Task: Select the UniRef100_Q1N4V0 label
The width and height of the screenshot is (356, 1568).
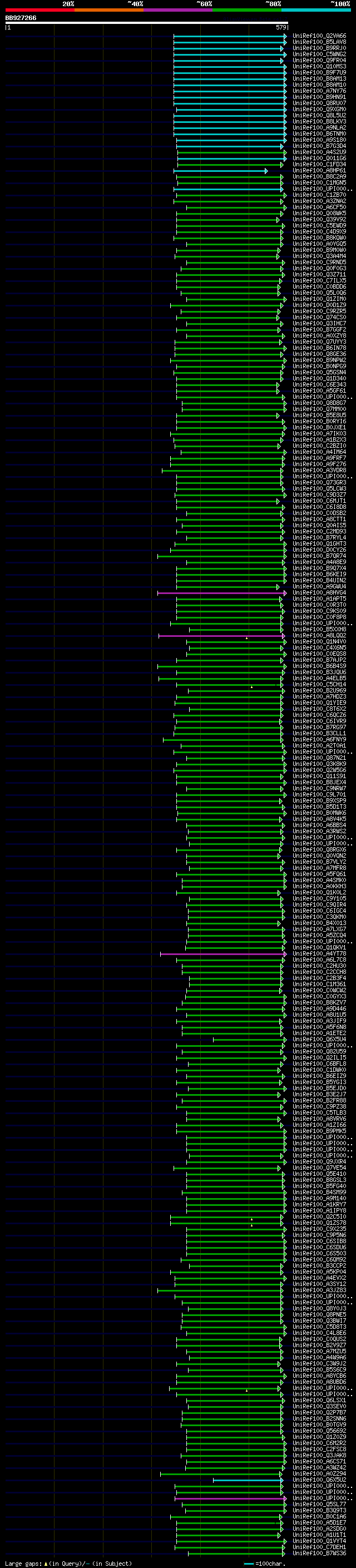Action: tap(319, 641)
